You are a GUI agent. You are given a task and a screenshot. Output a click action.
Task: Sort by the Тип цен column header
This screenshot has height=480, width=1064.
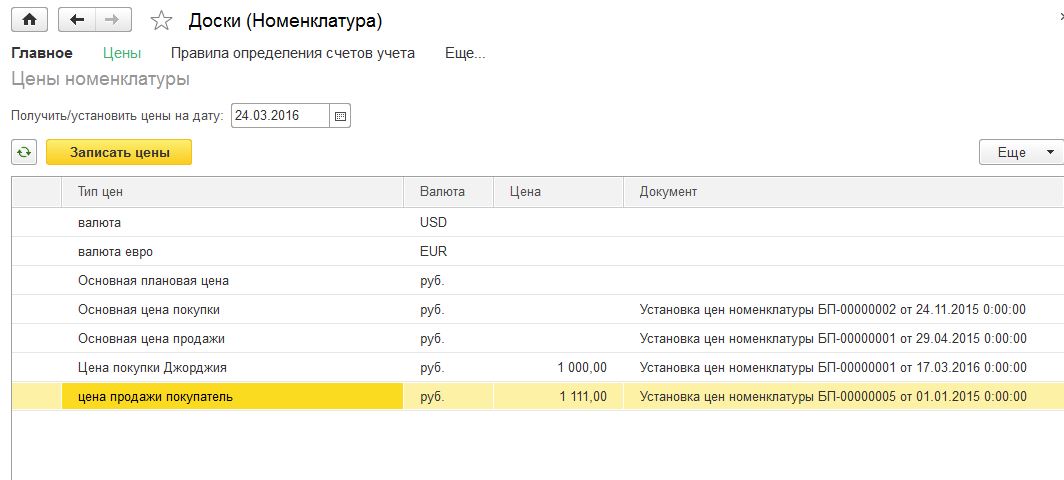point(100,192)
